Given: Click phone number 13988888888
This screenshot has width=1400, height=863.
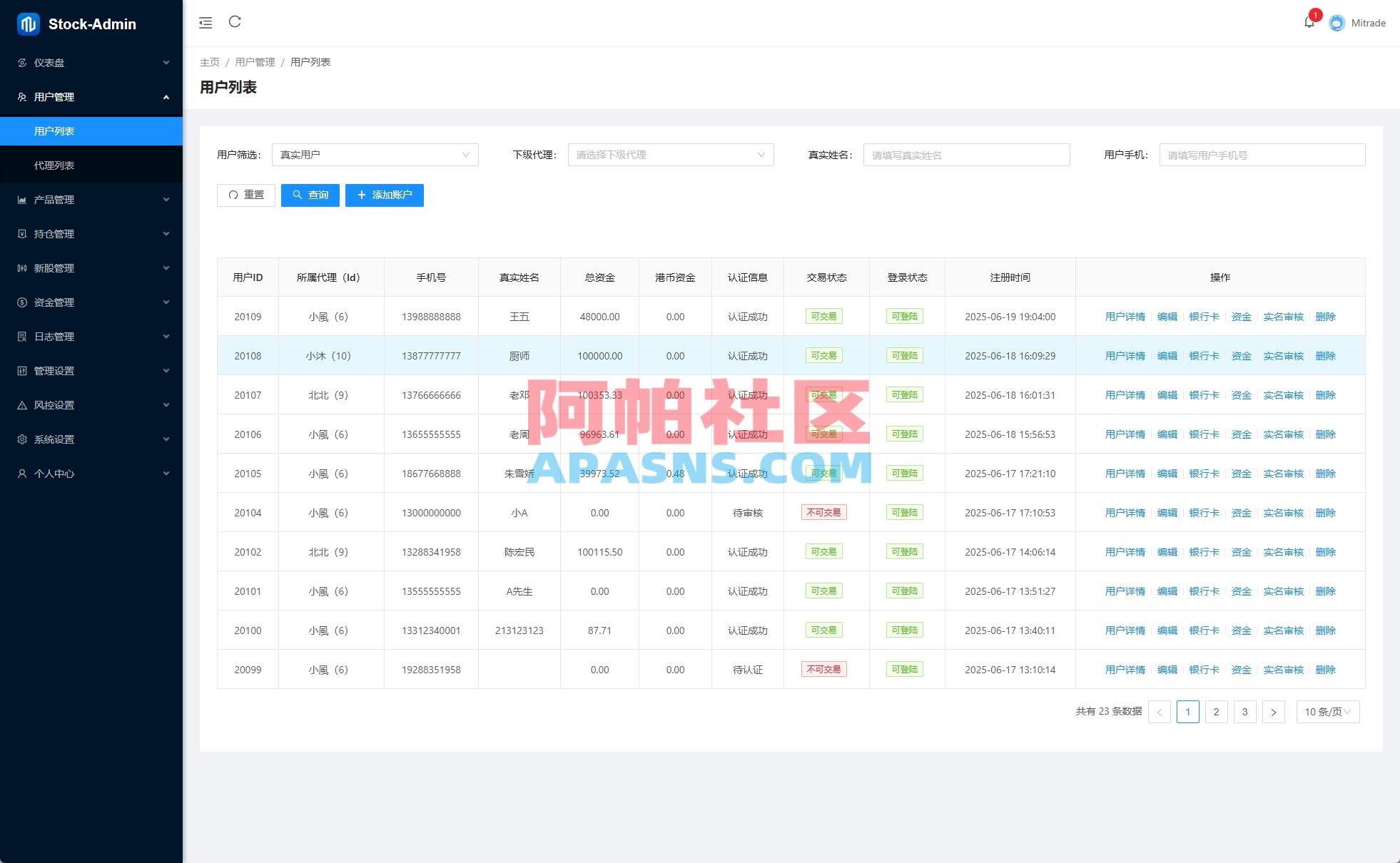Looking at the screenshot, I should pos(431,317).
